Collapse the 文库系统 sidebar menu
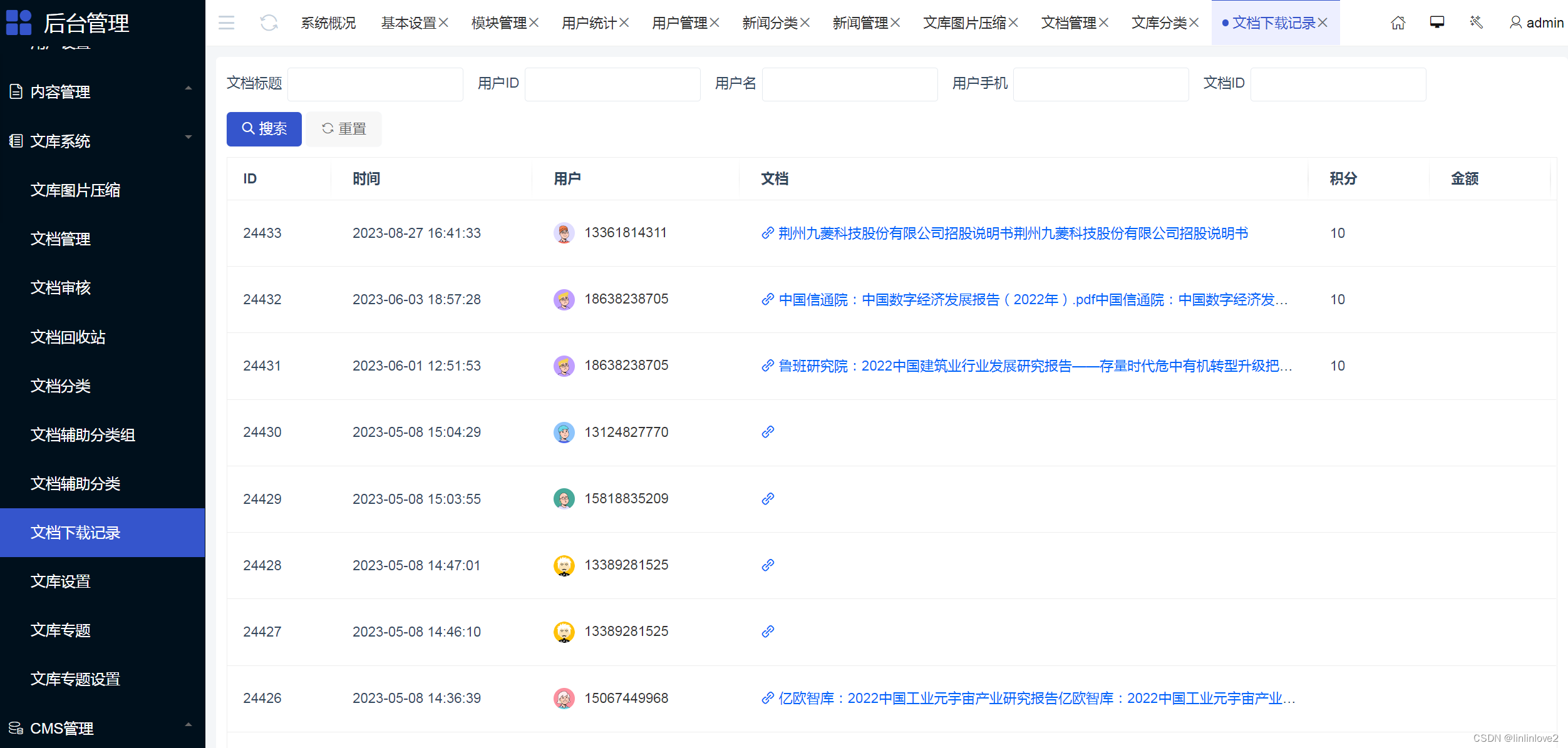 tap(102, 141)
